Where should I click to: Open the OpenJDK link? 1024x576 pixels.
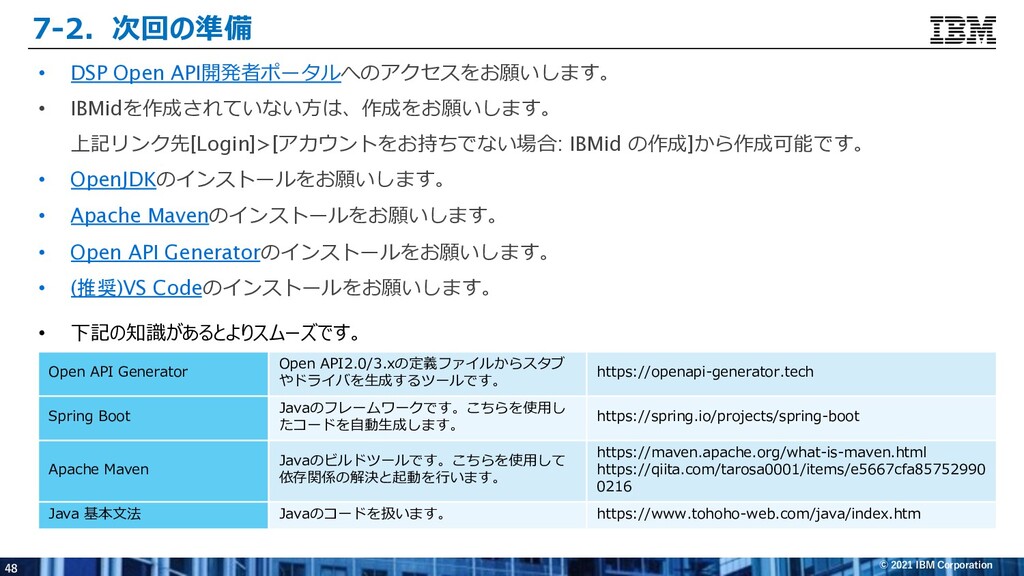pos(113,179)
